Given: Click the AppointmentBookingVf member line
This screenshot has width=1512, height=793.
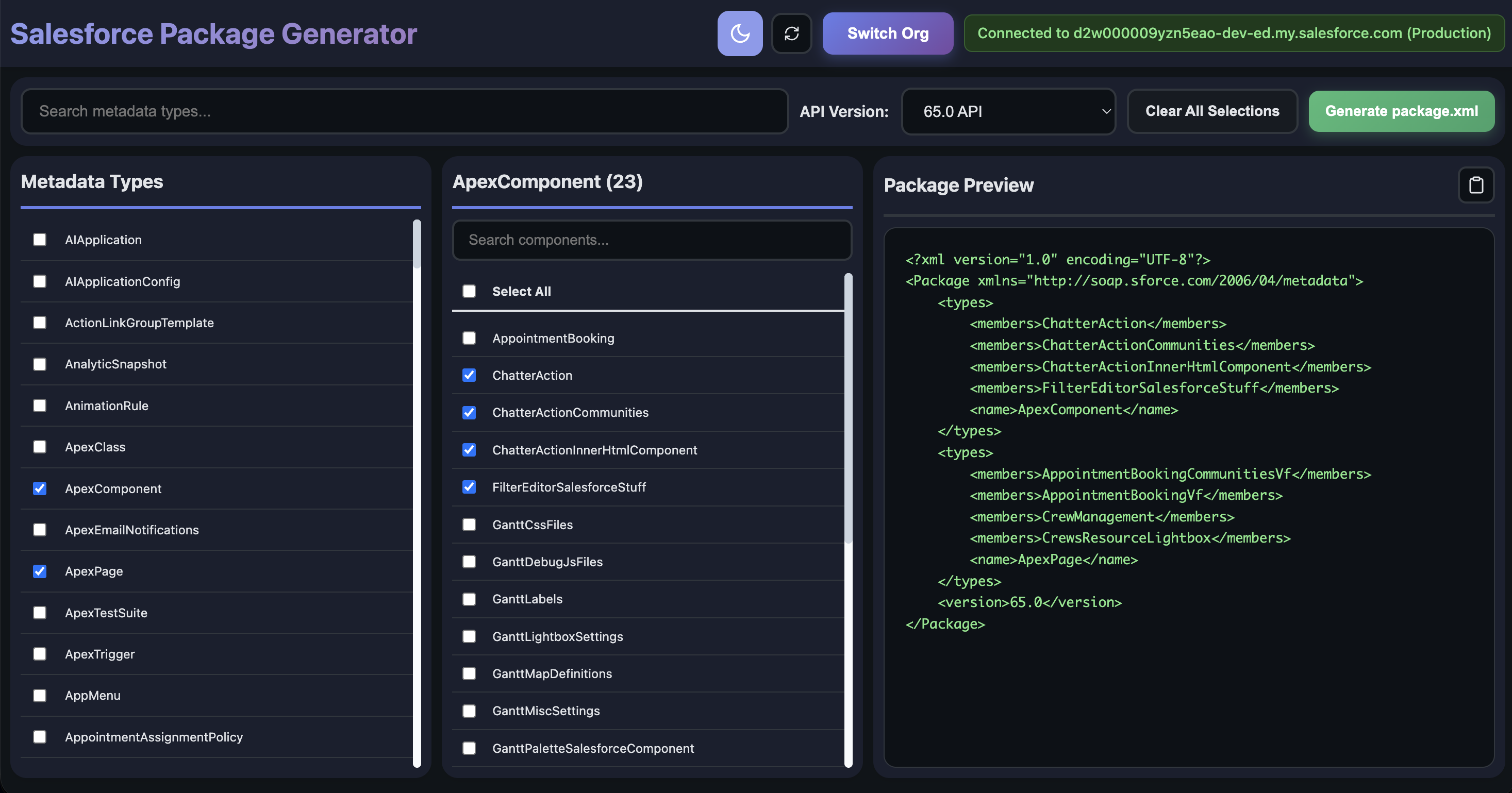Looking at the screenshot, I should 1126,495.
